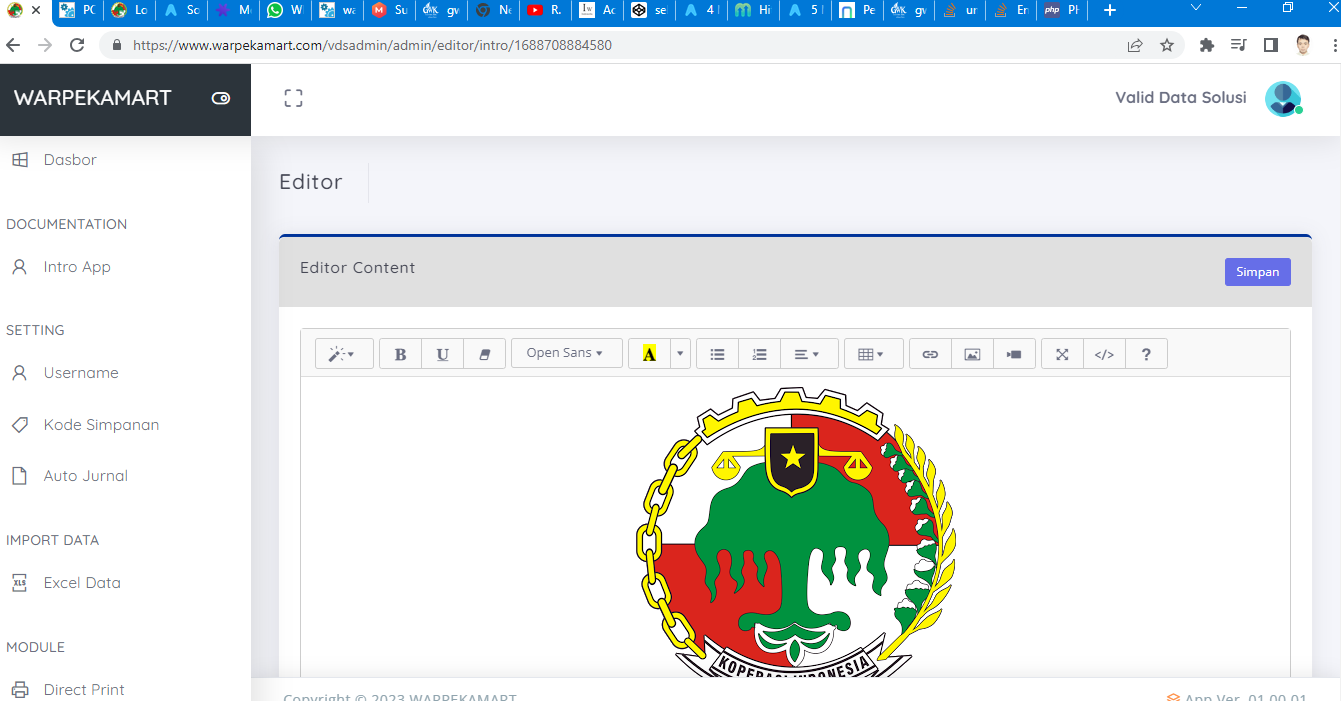Open the Chrome profile avatar
Screen dimensions: 1341x701
pos(1303,45)
